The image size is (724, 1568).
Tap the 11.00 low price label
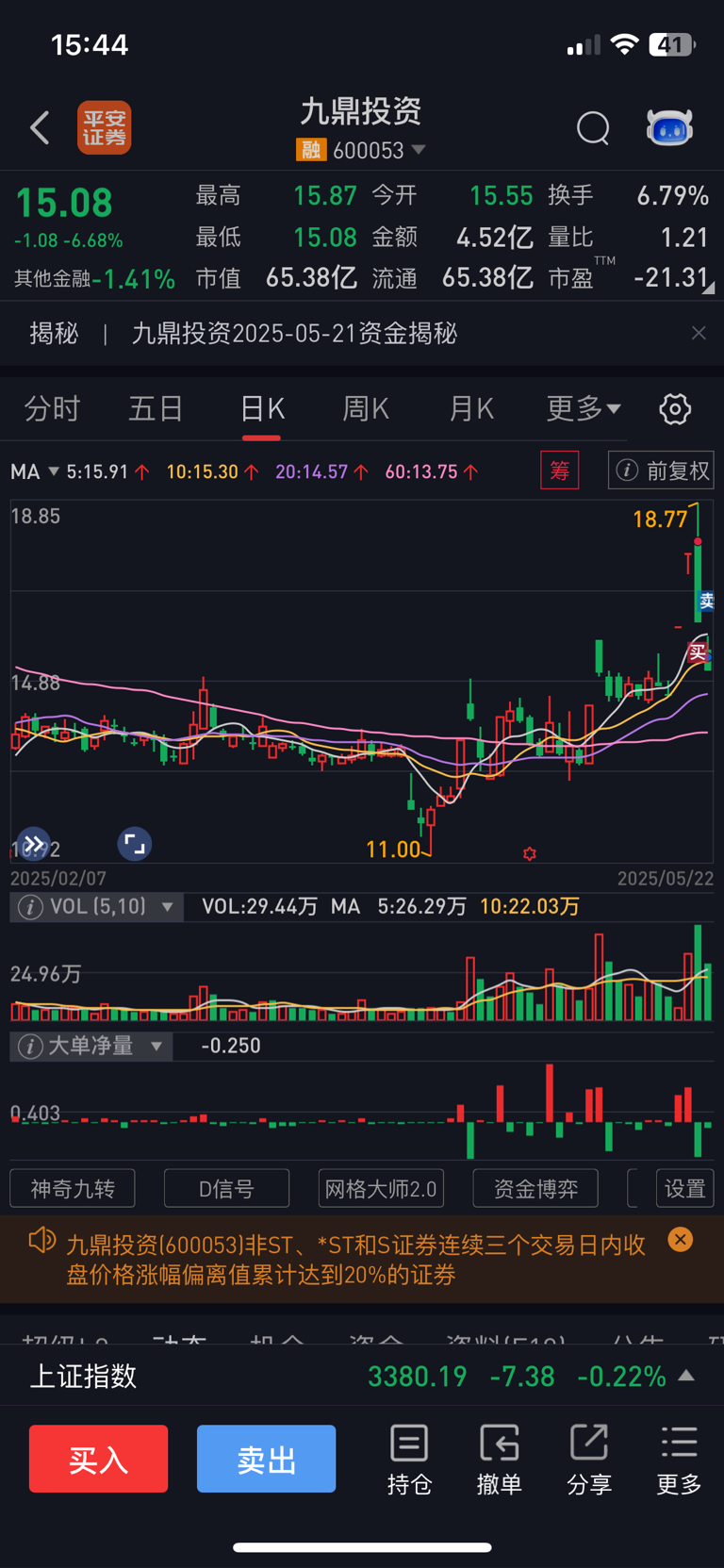point(393,850)
